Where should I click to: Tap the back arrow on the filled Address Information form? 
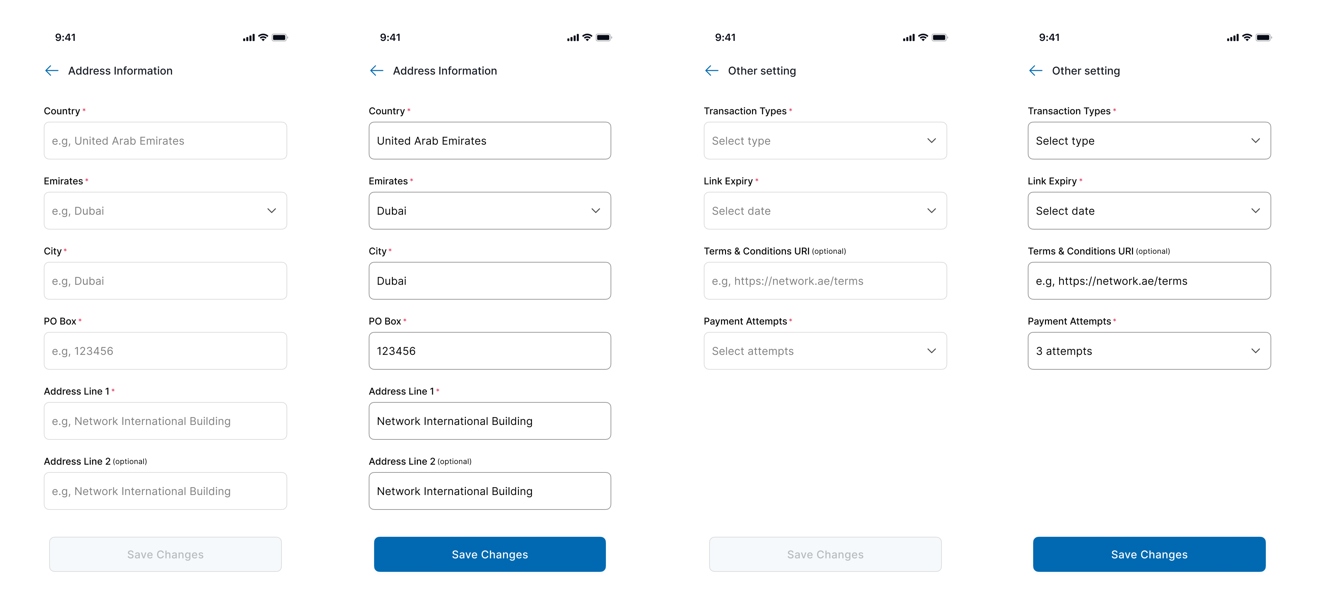(376, 70)
